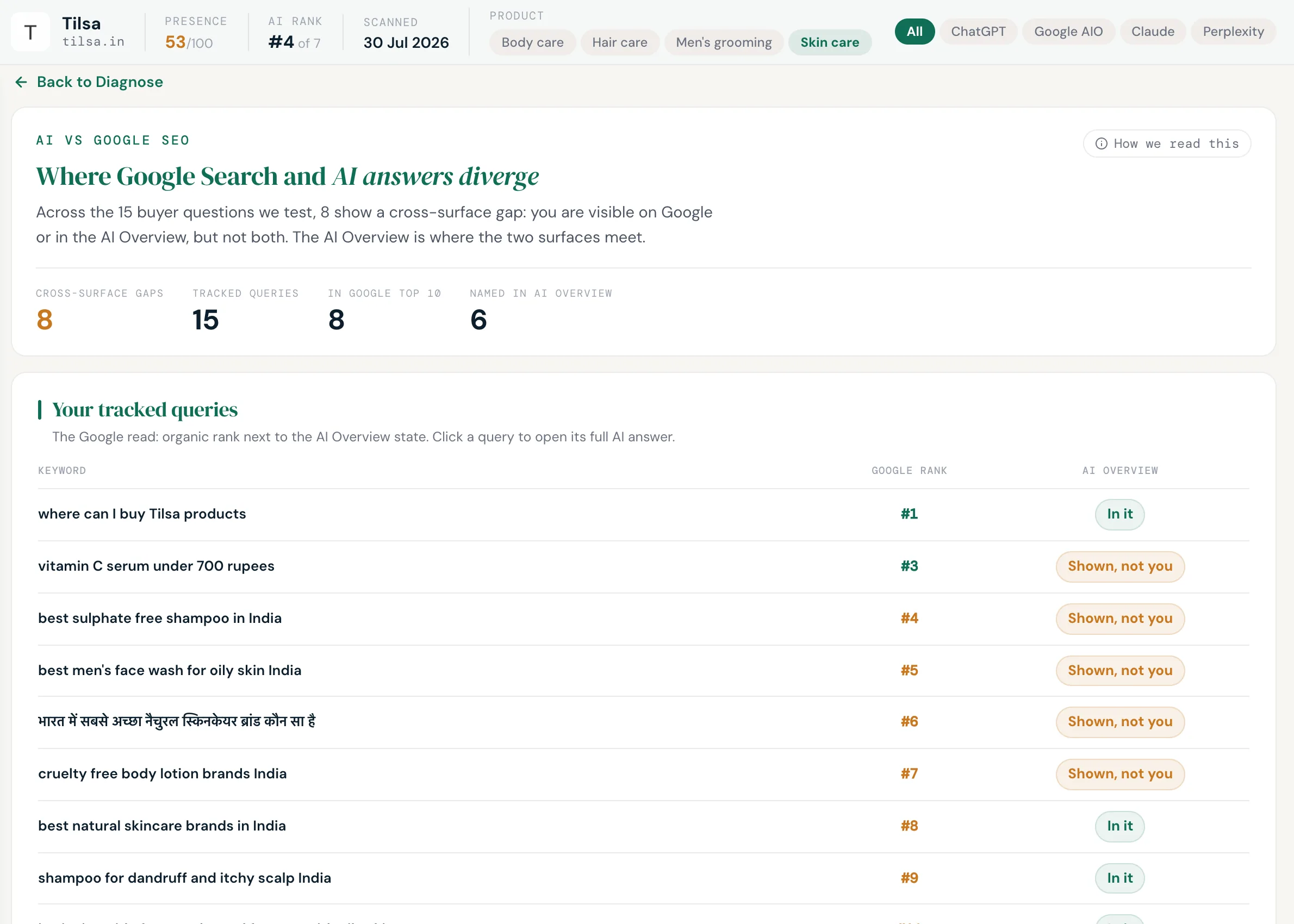Click 'In it' badge for natural skincare brands
The width and height of the screenshot is (1294, 924).
point(1119,827)
